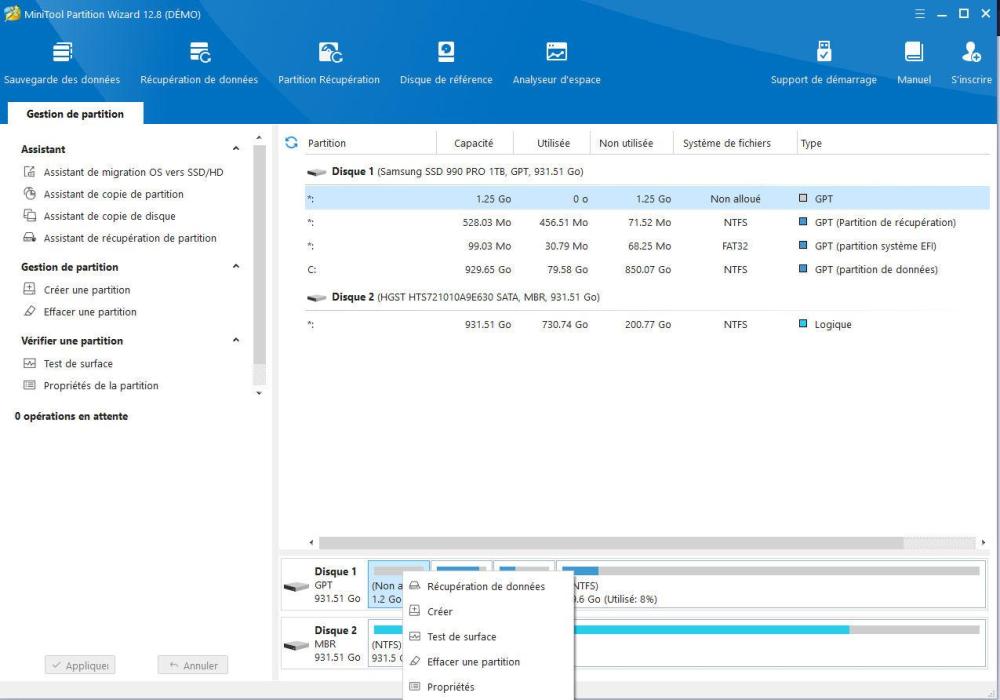
Task: Choose Effacer une partition in context menu
Action: pyautogui.click(x=473, y=662)
